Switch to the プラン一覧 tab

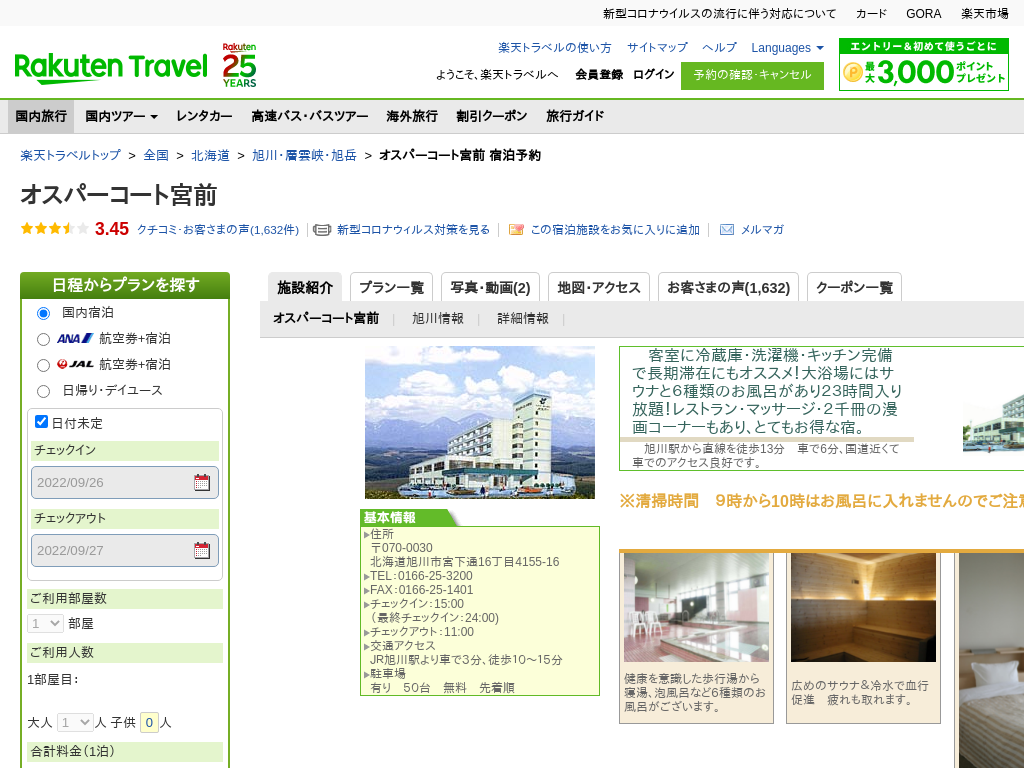coord(391,287)
